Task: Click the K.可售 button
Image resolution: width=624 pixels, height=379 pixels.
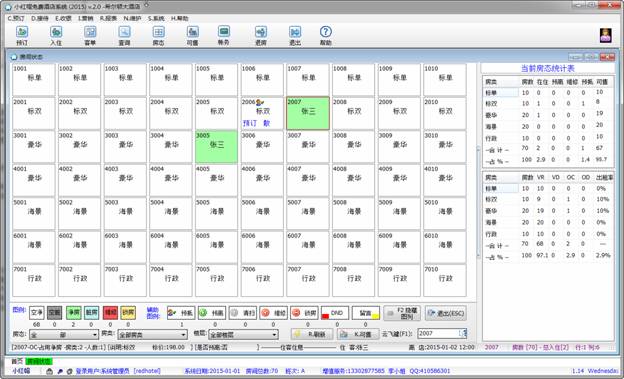Action: tap(358, 334)
